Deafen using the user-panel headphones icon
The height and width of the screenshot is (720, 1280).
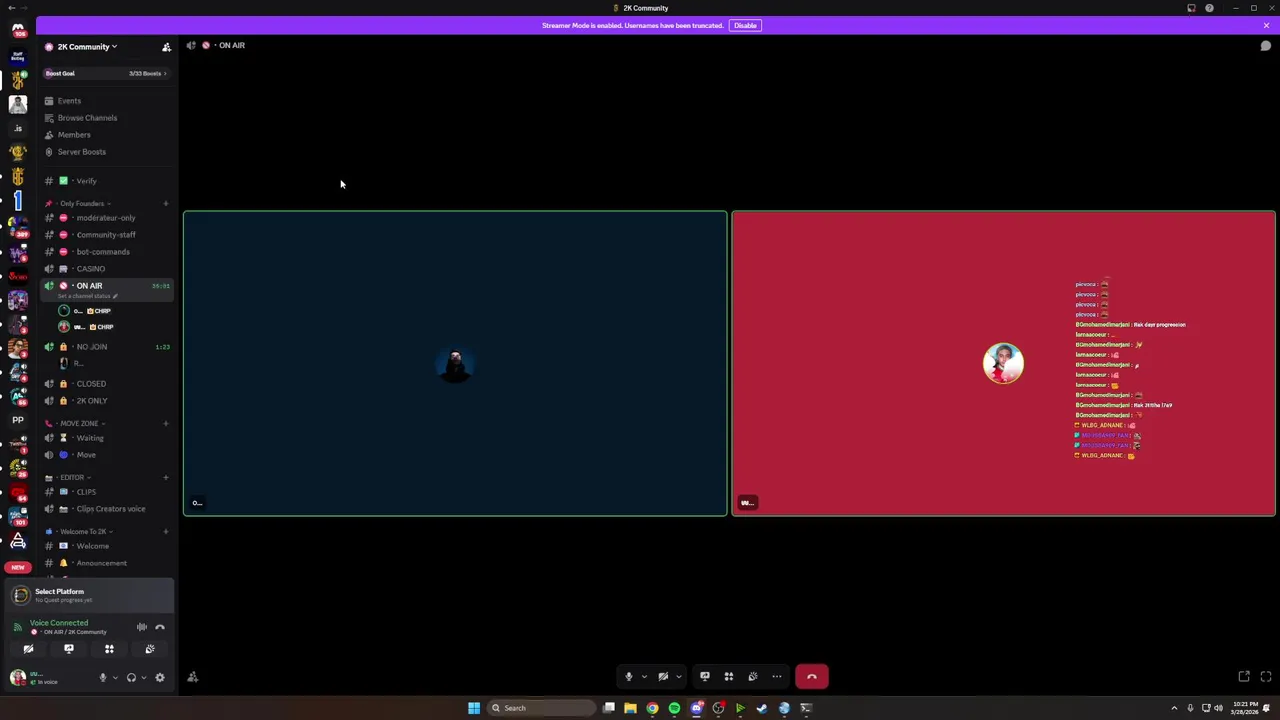coord(131,677)
